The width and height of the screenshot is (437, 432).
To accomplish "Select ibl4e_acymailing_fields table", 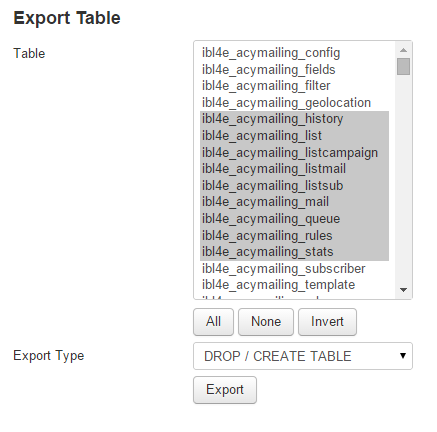I will coord(294,69).
